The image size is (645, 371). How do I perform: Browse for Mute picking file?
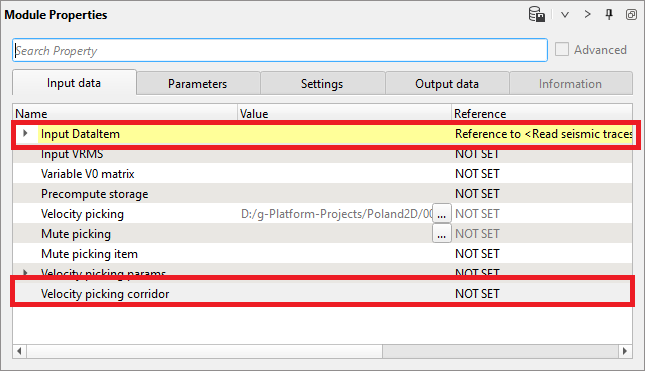pyautogui.click(x=441, y=234)
